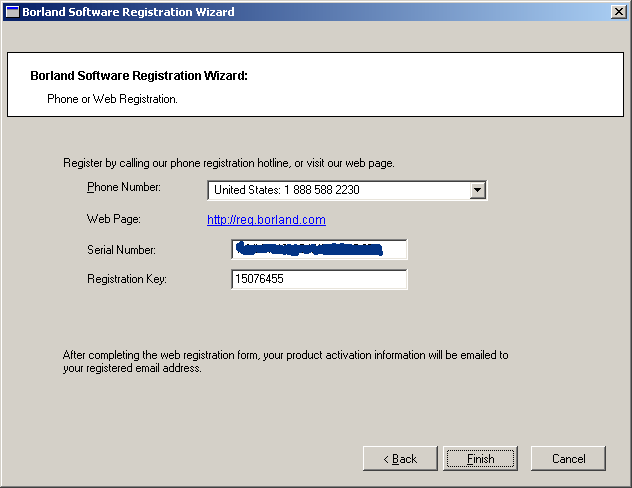Focus the Registration Key input field
Screen dimensions: 632x488
click(x=318, y=279)
